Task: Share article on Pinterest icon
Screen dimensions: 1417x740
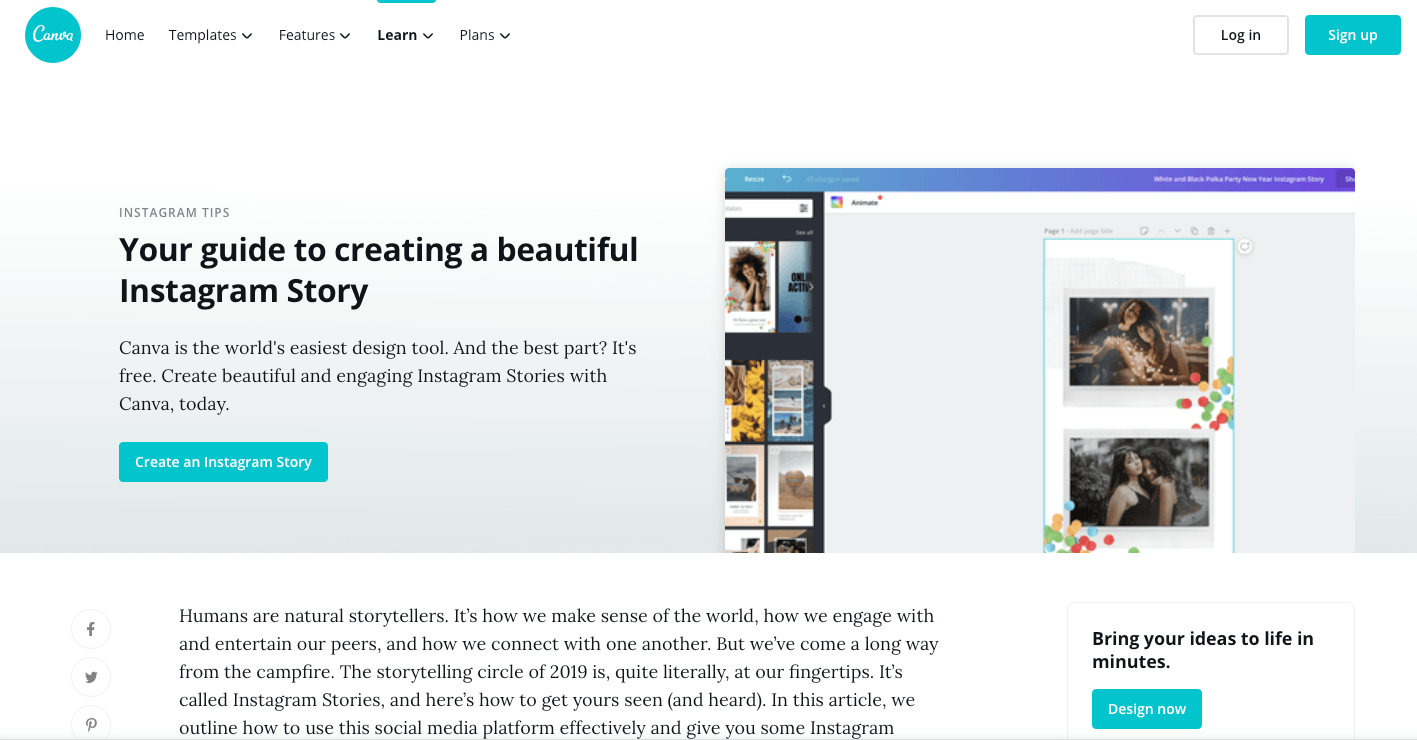Action: point(91,724)
